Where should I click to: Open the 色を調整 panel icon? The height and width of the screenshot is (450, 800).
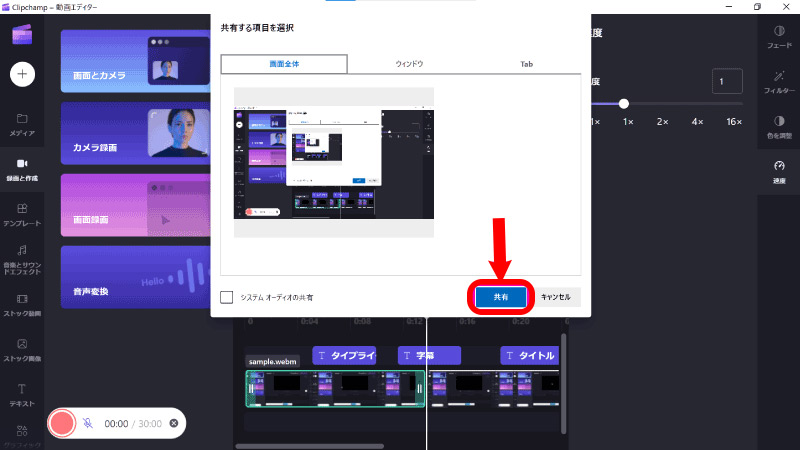779,127
